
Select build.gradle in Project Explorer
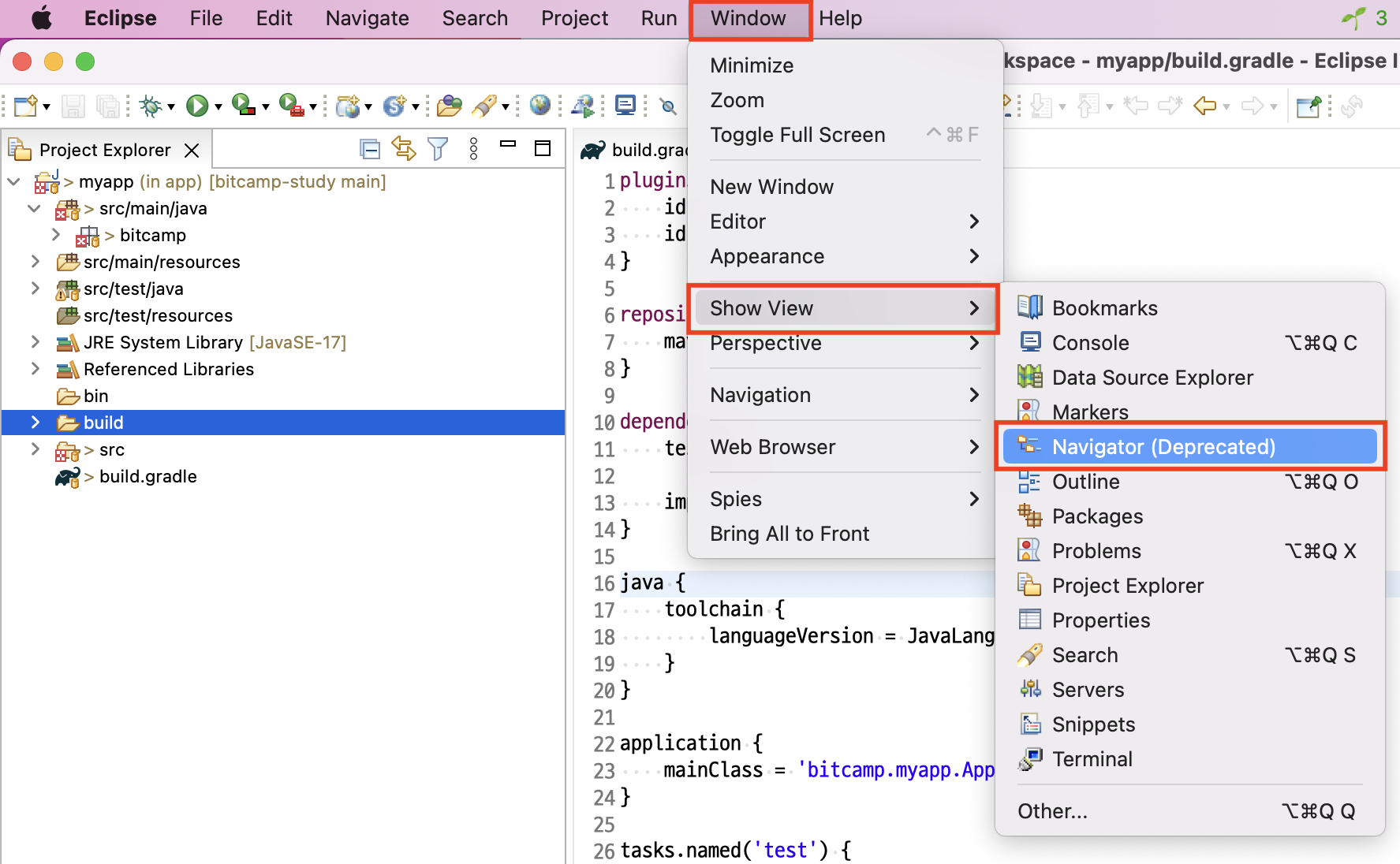148,476
